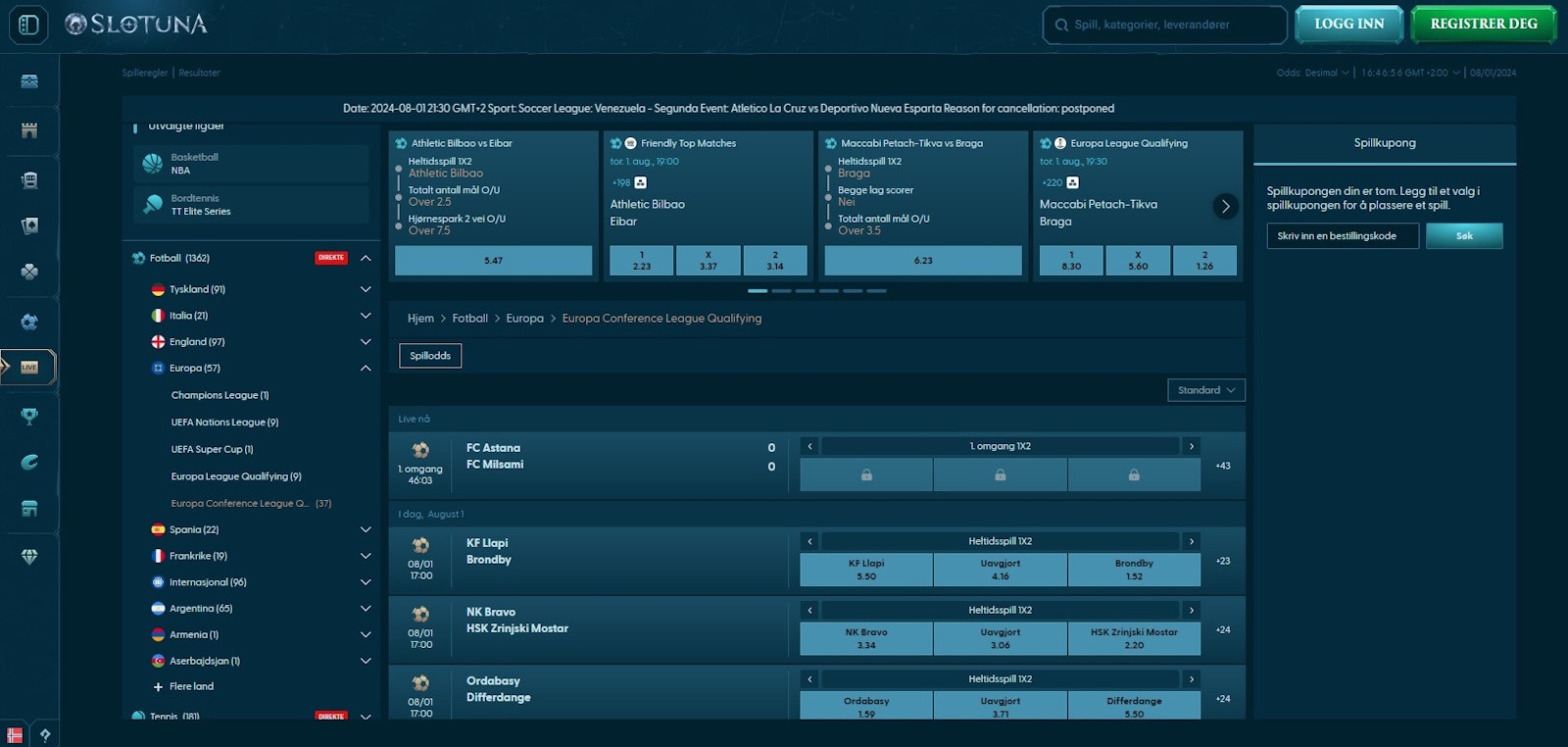The image size is (1568, 747).
Task: Expand England (97) leagues
Action: click(366, 342)
